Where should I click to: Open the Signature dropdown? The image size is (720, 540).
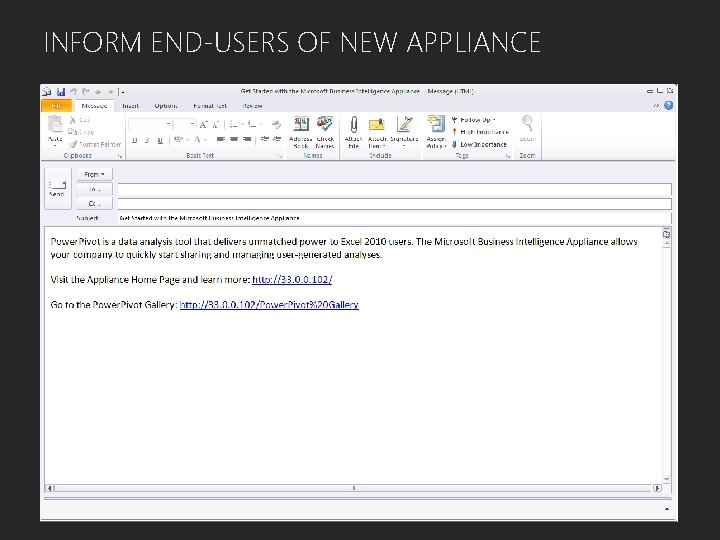click(x=404, y=132)
